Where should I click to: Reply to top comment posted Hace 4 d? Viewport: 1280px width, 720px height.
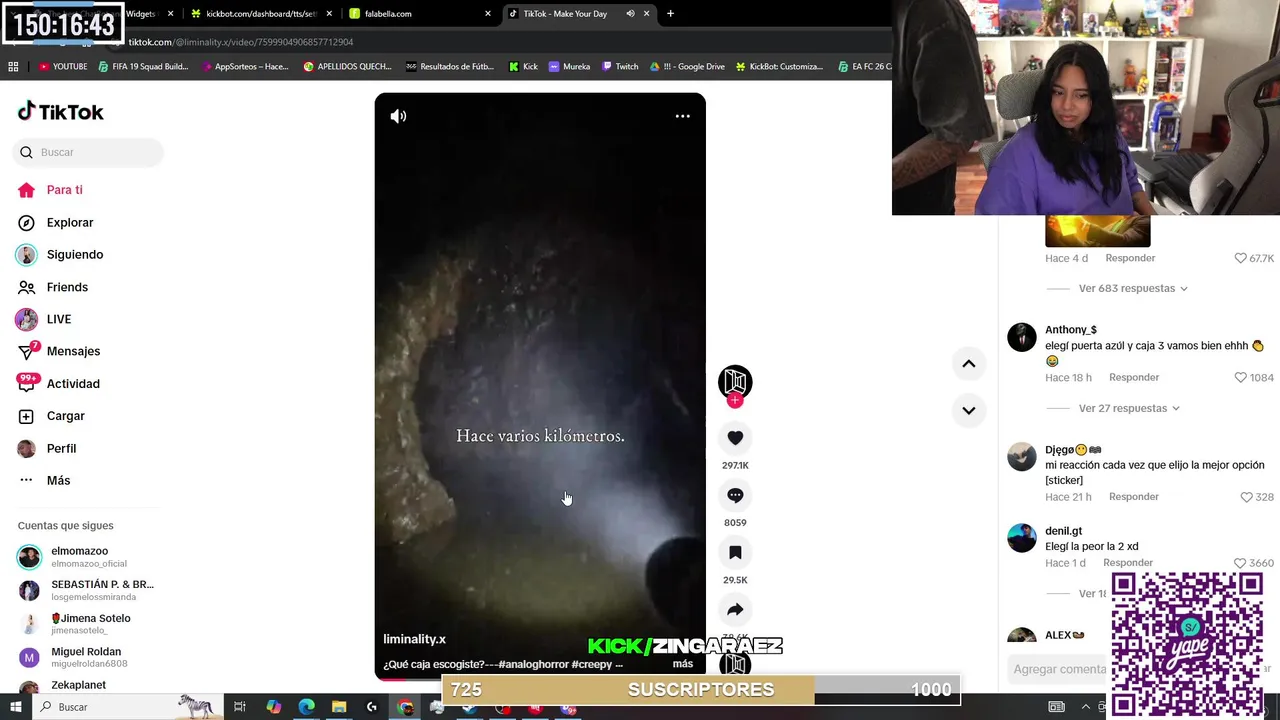point(1130,258)
